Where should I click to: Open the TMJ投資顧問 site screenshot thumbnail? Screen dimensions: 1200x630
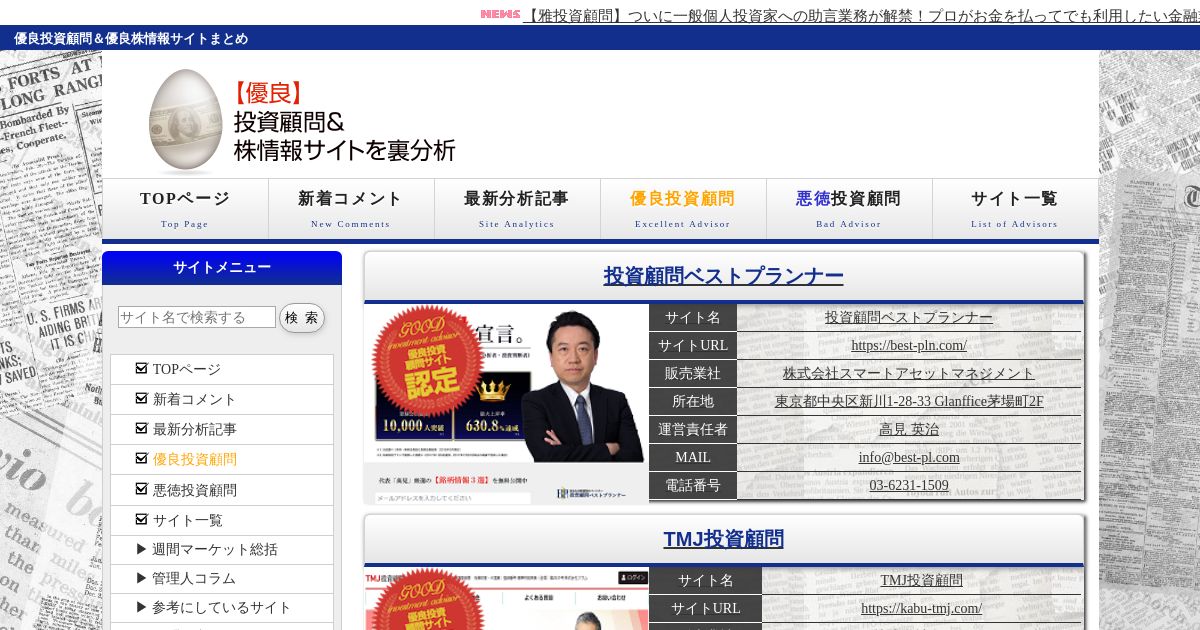tap(506, 598)
